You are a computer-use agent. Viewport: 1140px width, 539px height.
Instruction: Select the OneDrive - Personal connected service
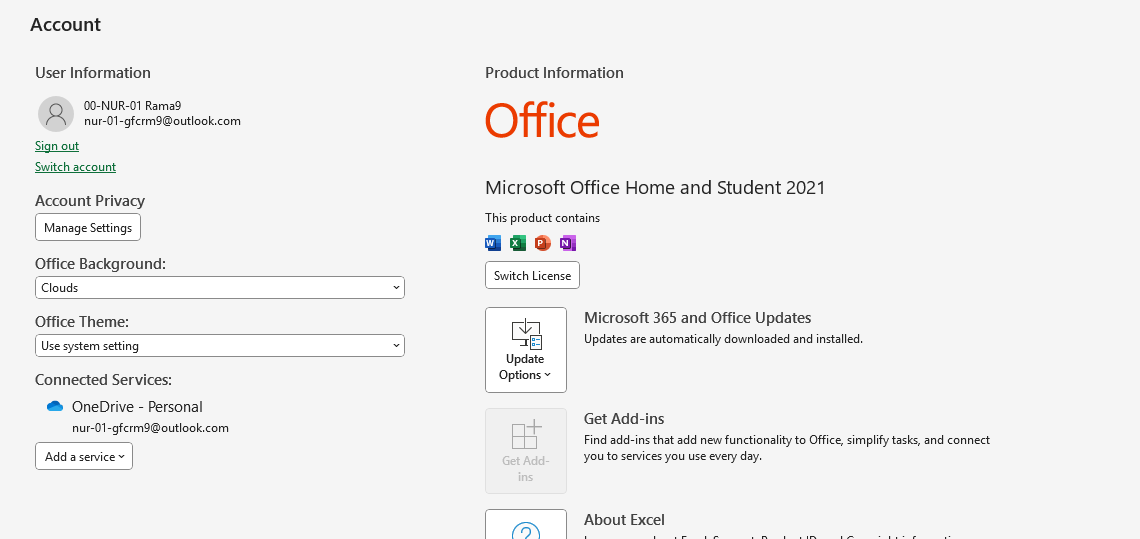click(x=137, y=407)
